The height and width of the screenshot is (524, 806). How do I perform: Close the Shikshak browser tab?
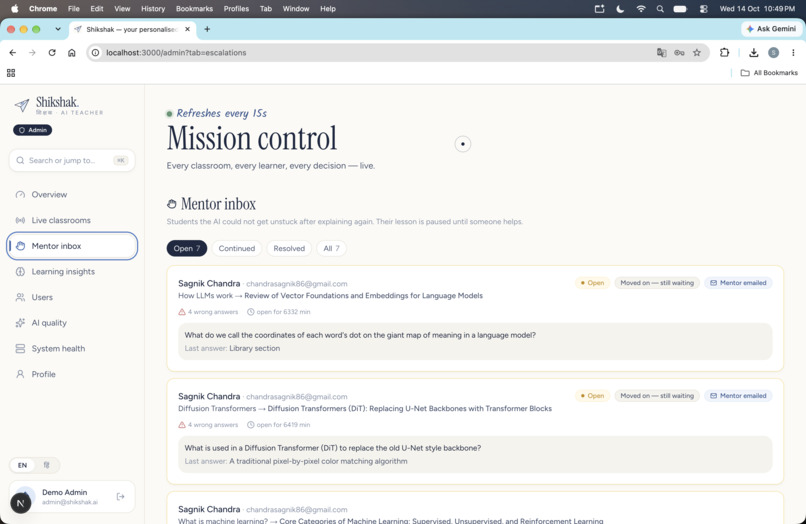point(188,29)
